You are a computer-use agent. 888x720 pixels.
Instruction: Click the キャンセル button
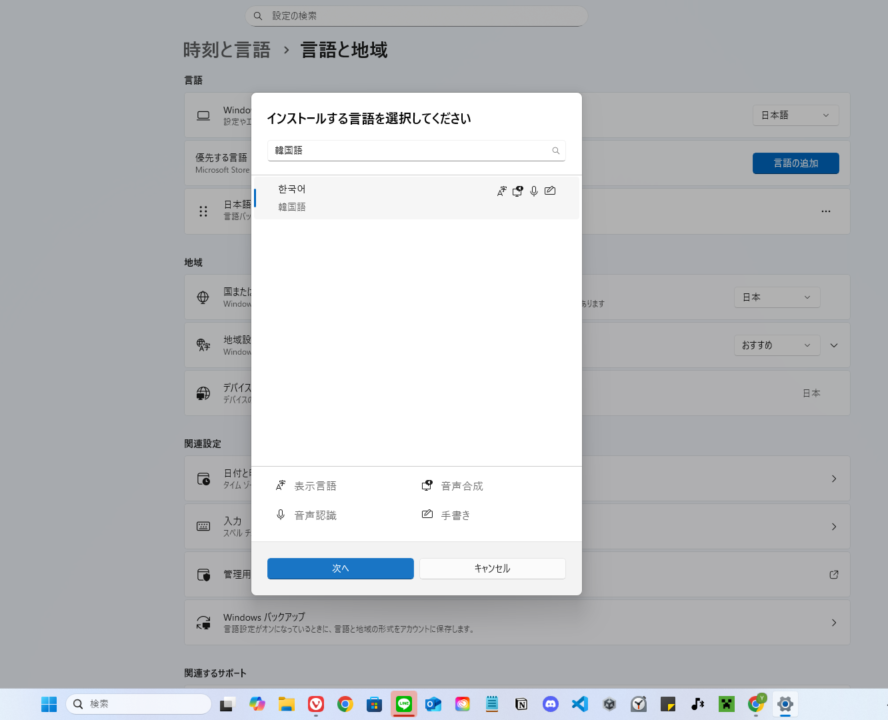[x=492, y=568]
